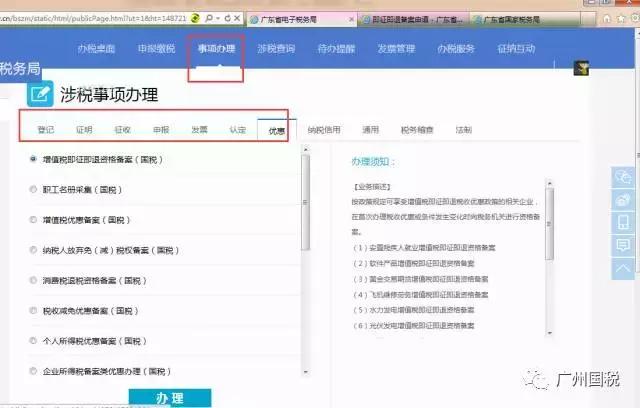Click the search magnifier in address bar
This screenshot has height=408, width=640.
point(209,18)
